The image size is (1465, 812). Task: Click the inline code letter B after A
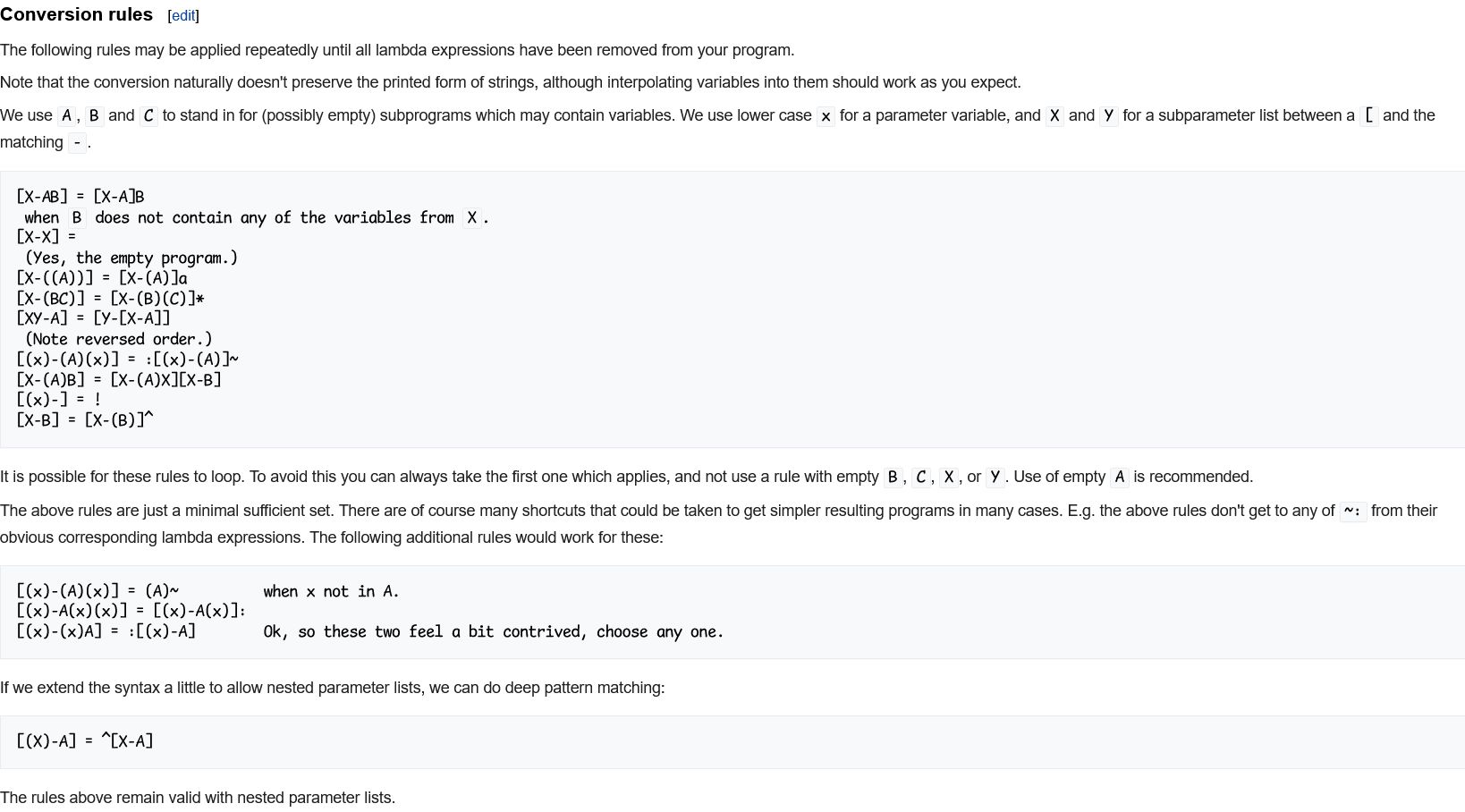tap(94, 116)
